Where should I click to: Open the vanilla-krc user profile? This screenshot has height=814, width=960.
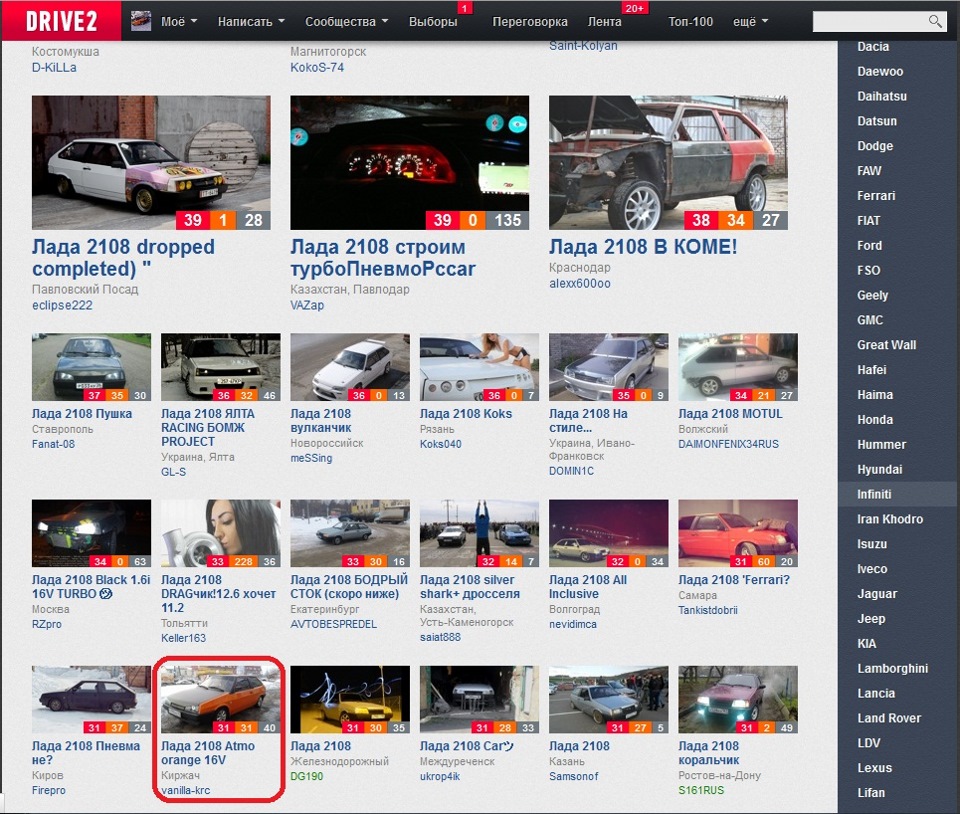186,790
